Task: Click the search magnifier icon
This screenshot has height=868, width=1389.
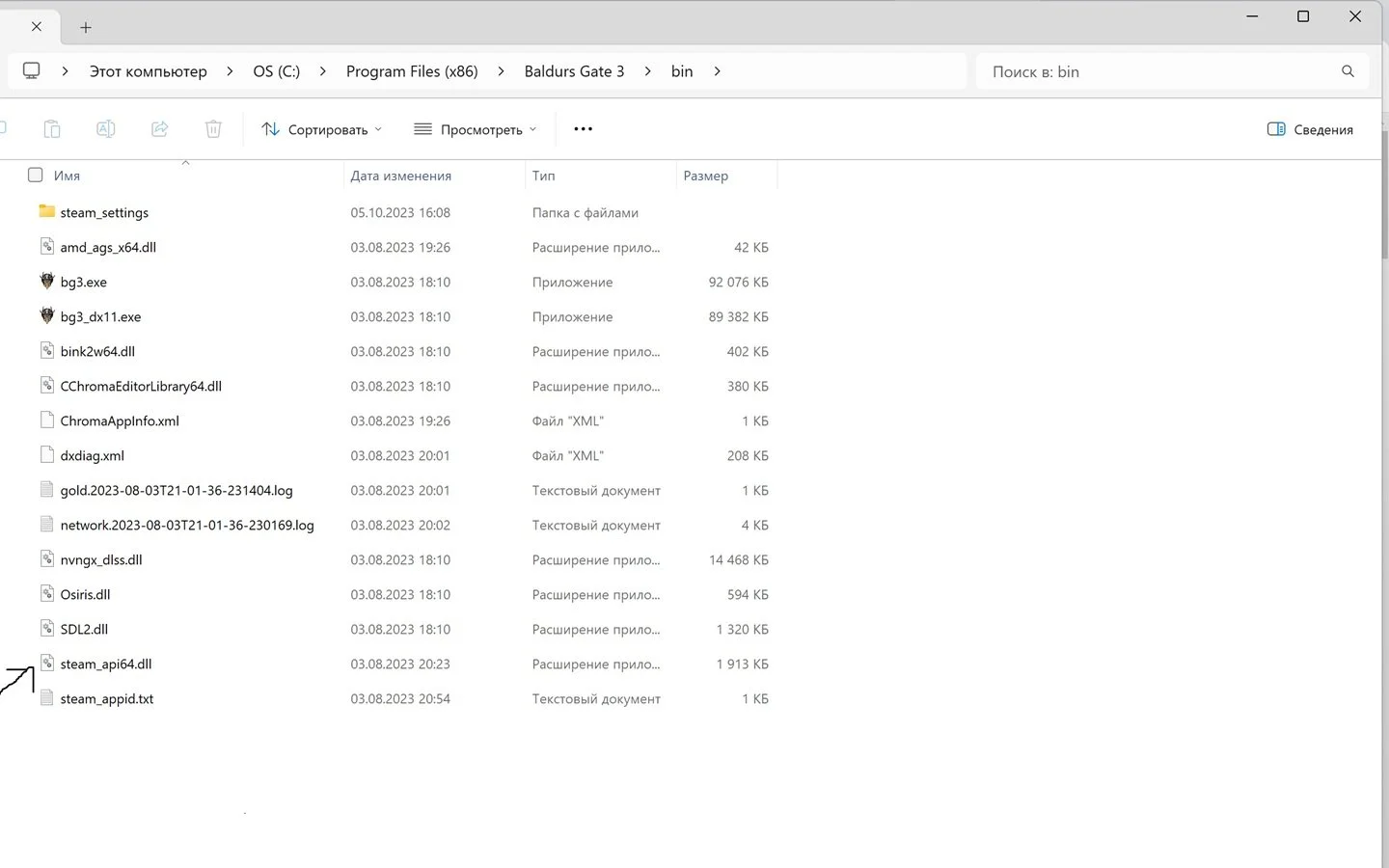Action: 1348,71
